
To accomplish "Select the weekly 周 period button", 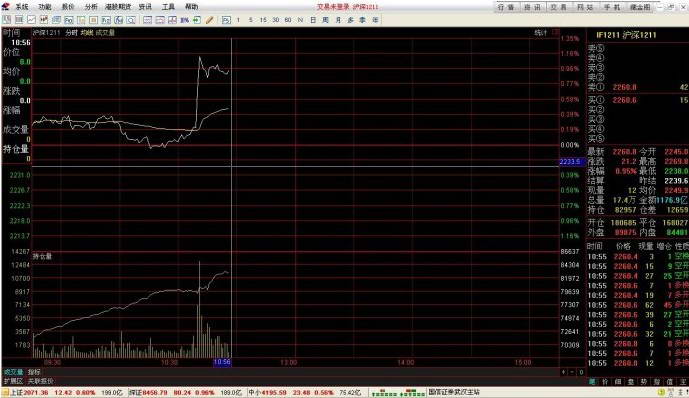I will 325,20.
